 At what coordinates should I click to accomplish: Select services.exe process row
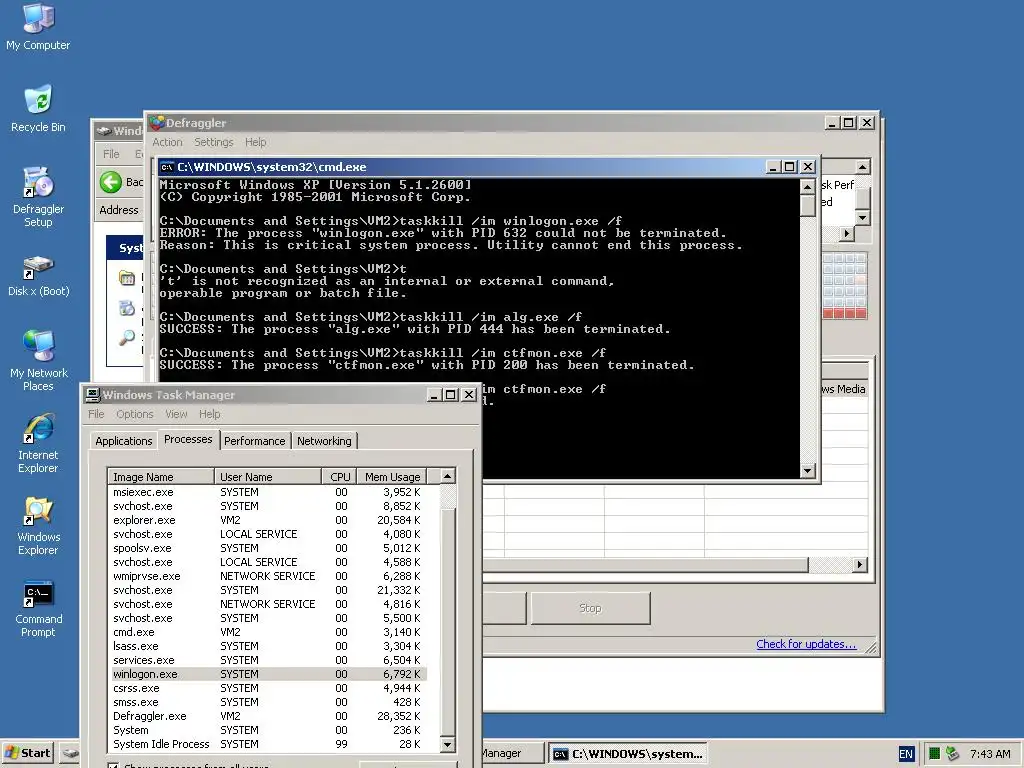[x=268, y=660]
